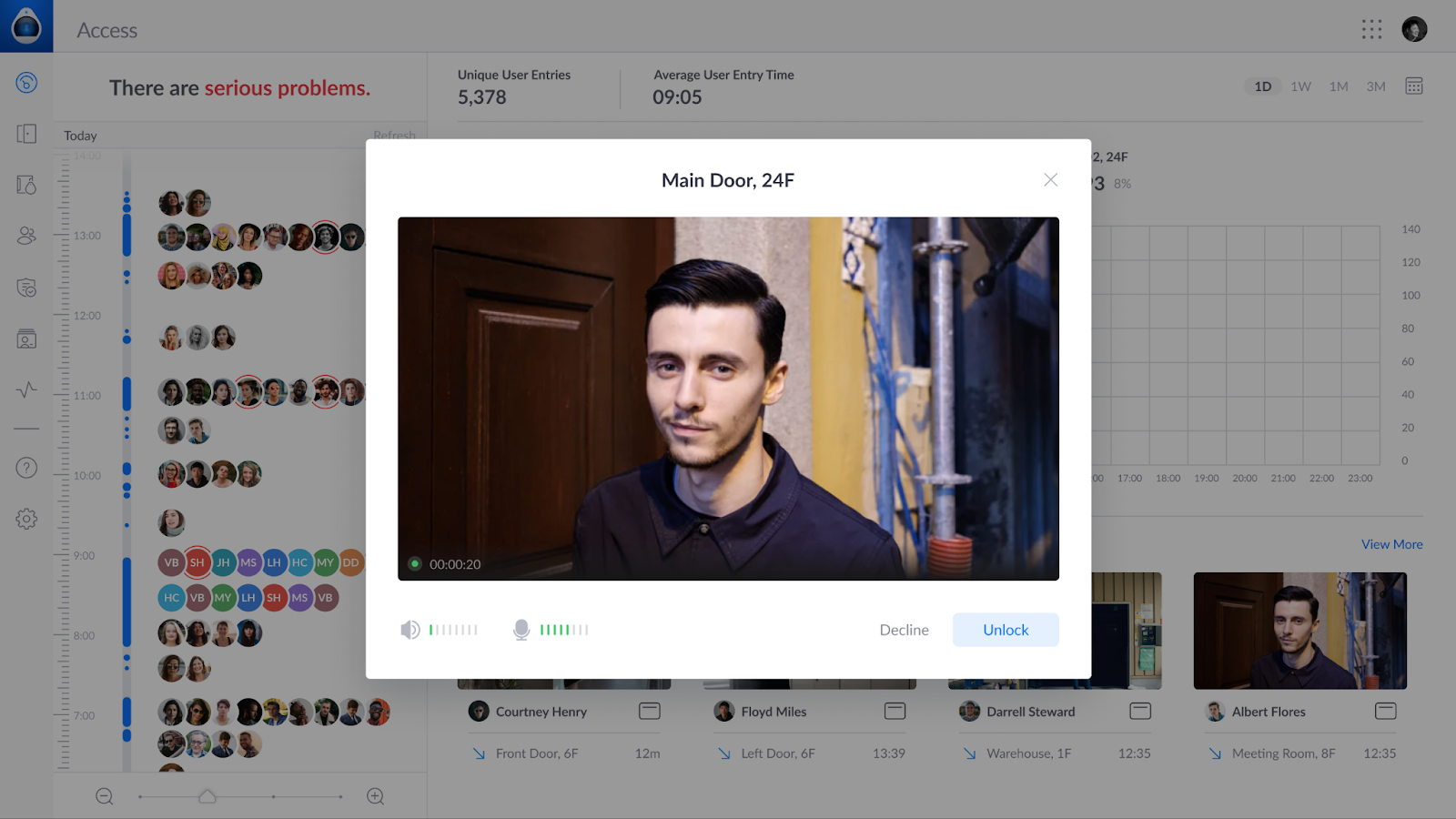This screenshot has width=1456, height=819.
Task: Open the apps grid menu
Action: tap(1371, 30)
